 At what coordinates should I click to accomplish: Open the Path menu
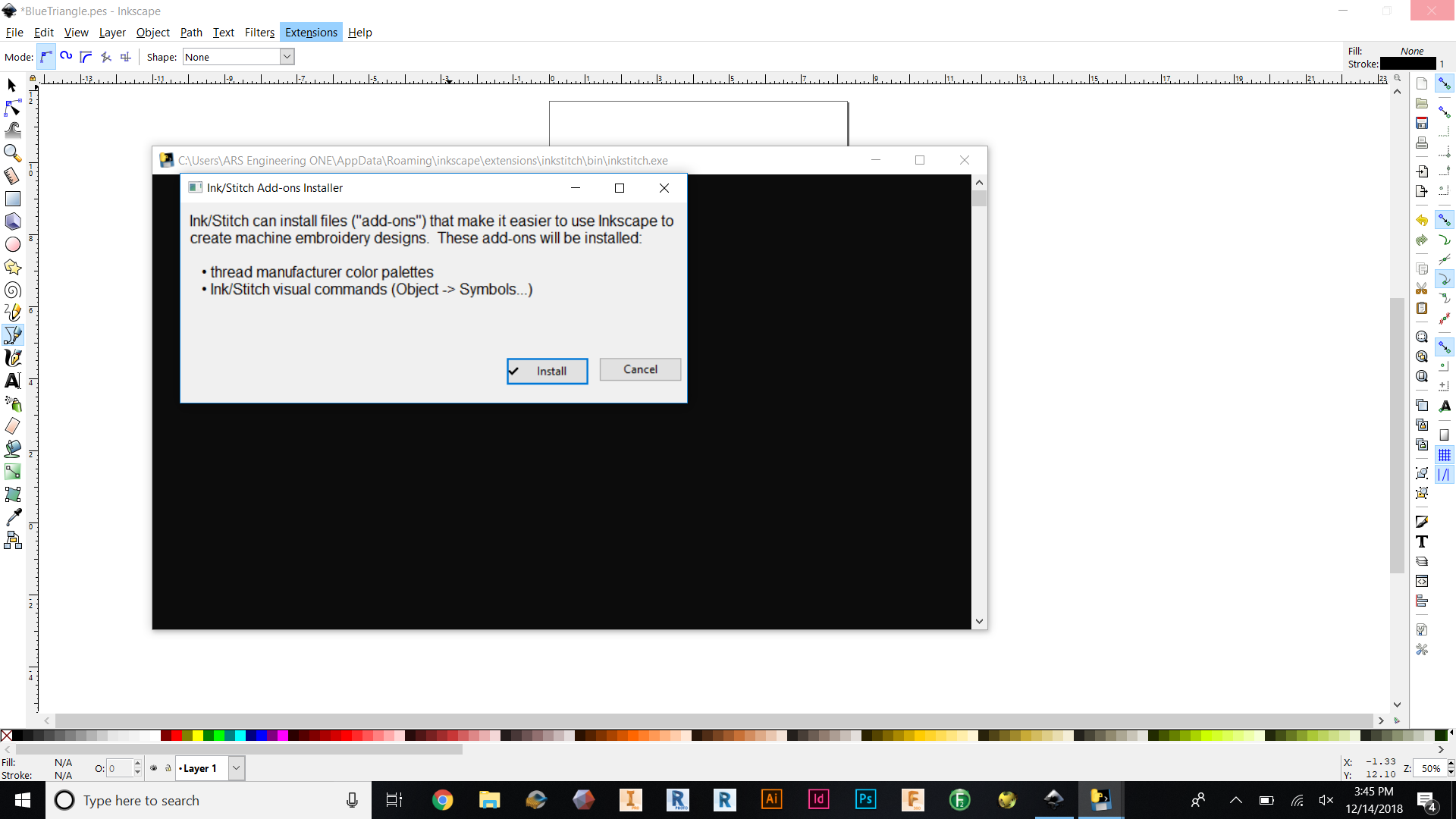[x=191, y=33]
